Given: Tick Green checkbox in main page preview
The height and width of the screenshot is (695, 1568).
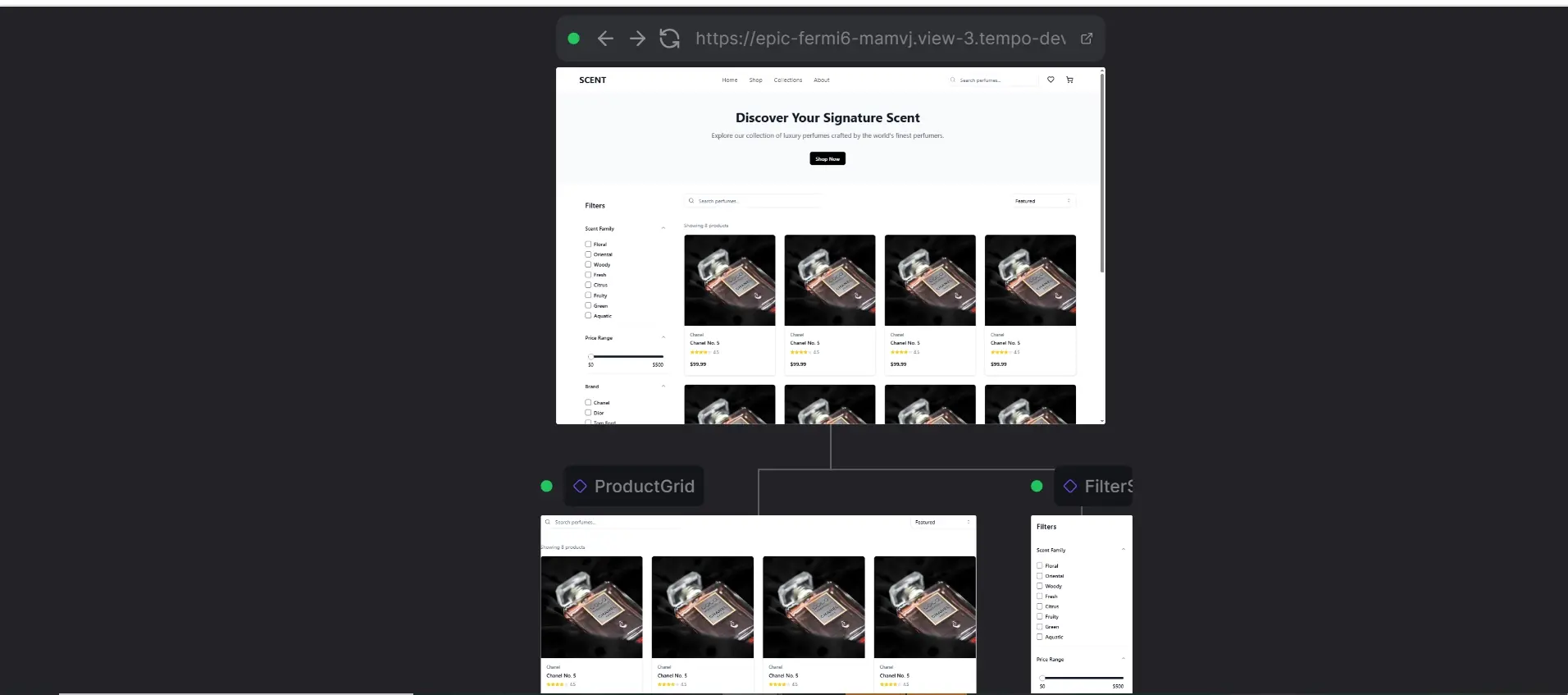Looking at the screenshot, I should [588, 305].
